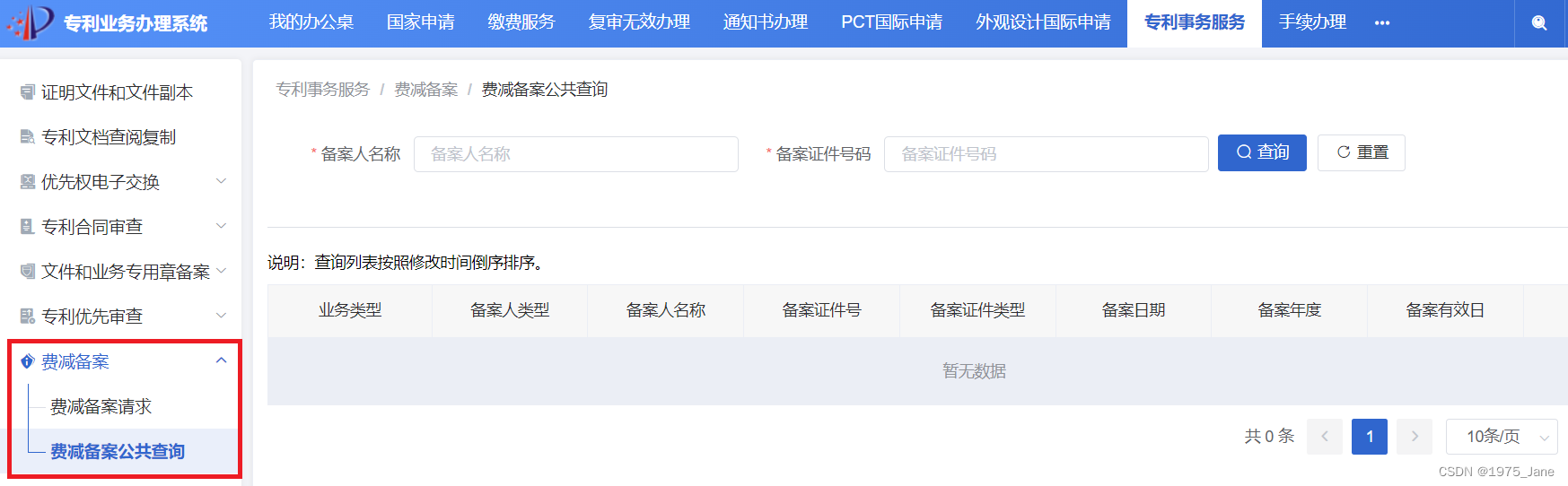Screen dimensions: 1568x486
Task: Select the 专利事务服务 tab
Action: pos(1195,22)
